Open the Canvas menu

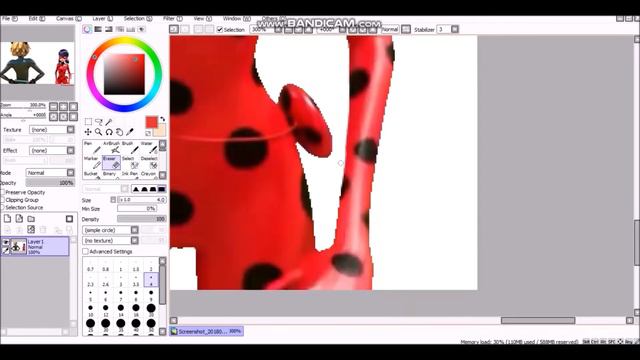[x=69, y=19]
